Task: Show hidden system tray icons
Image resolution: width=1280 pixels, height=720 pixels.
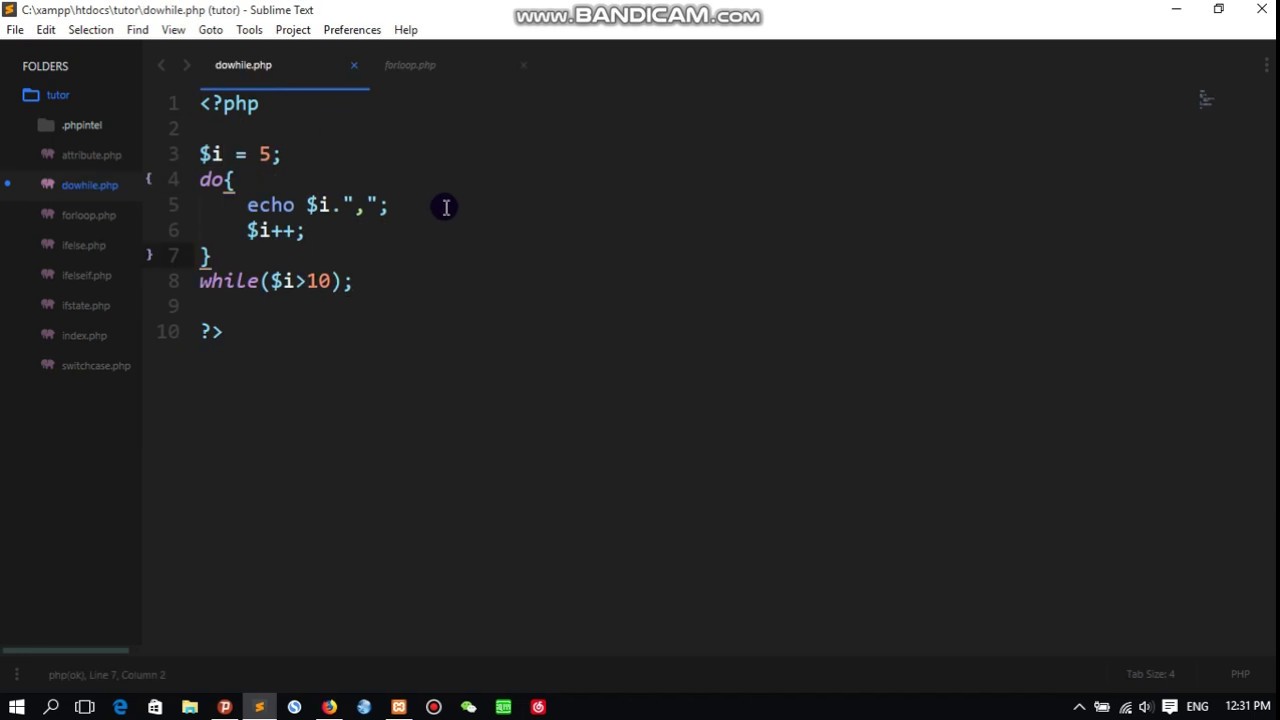Action: tap(1079, 707)
